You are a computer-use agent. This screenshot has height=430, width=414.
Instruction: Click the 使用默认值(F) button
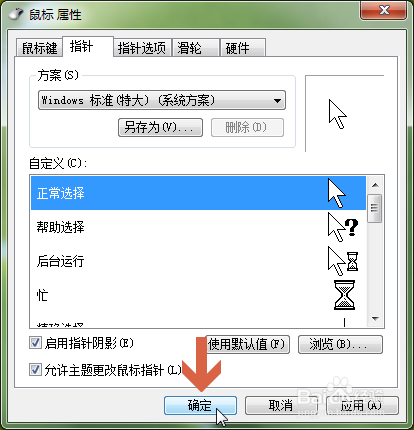click(x=247, y=344)
